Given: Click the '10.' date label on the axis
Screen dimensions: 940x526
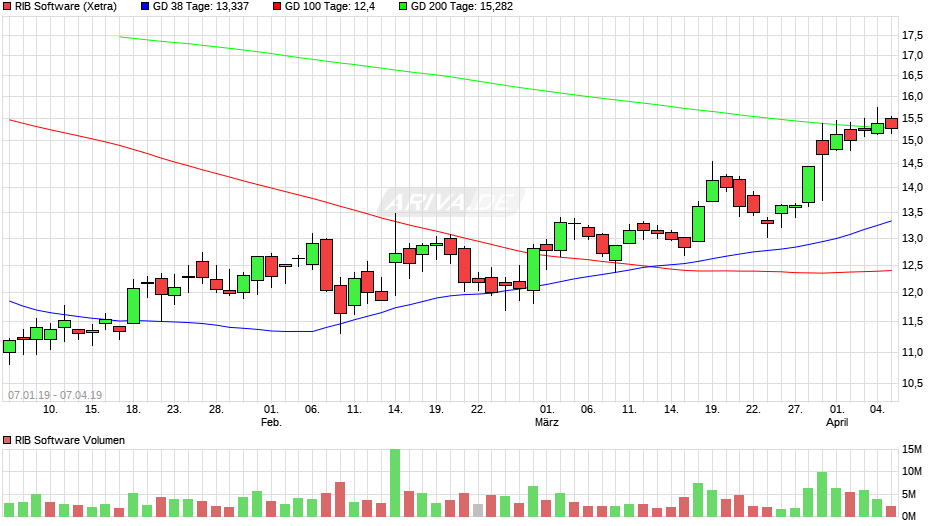Looking at the screenshot, I should 50,409.
